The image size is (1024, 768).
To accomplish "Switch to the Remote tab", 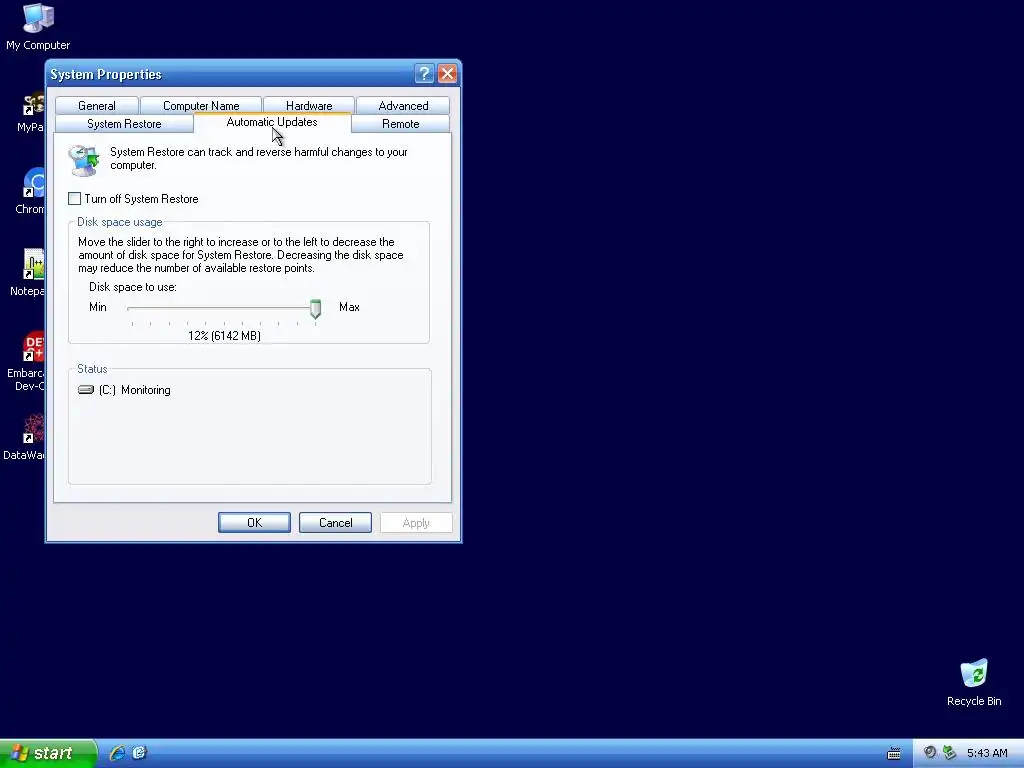I will coord(400,123).
